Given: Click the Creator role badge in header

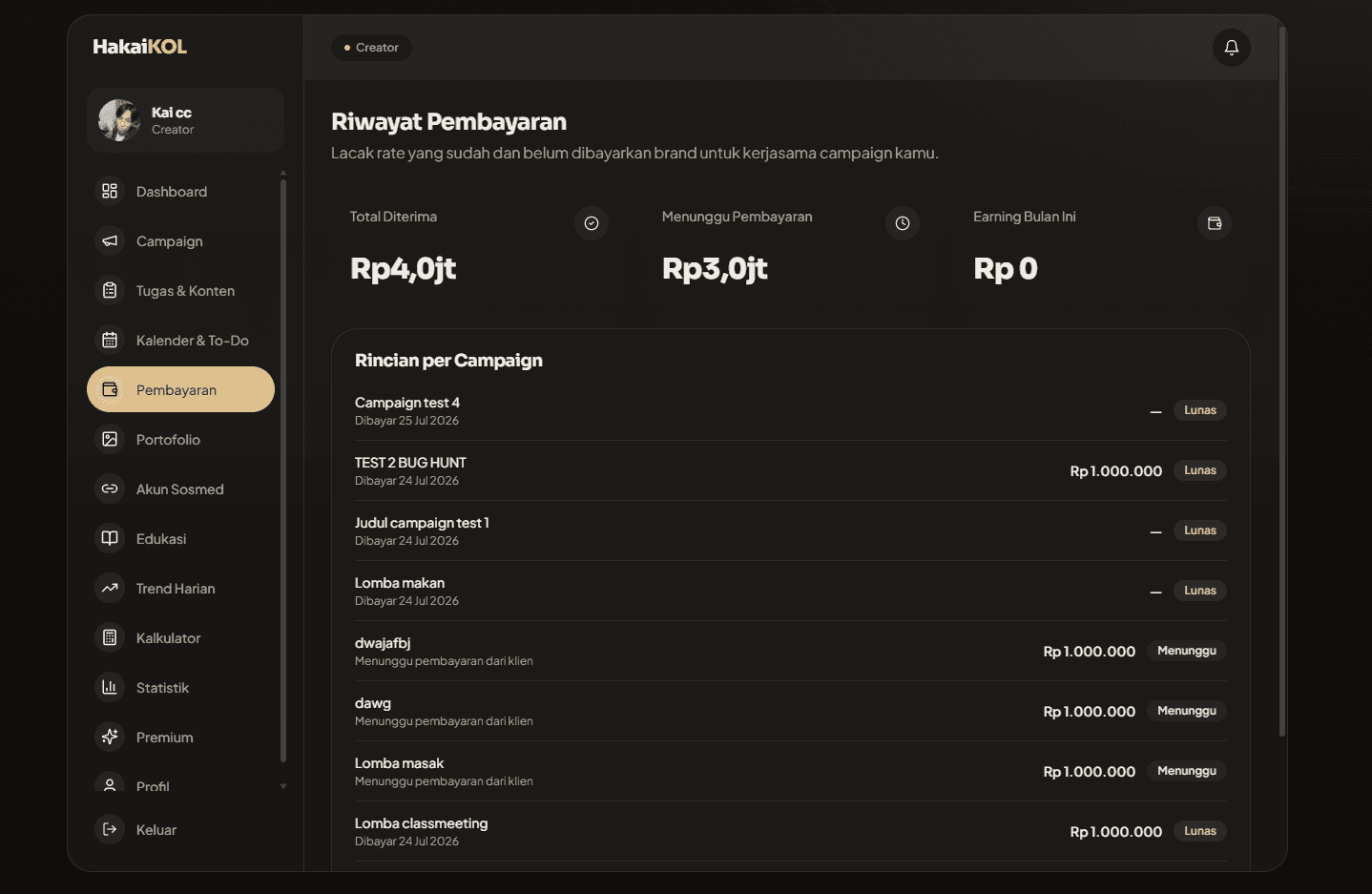Looking at the screenshot, I should [371, 48].
